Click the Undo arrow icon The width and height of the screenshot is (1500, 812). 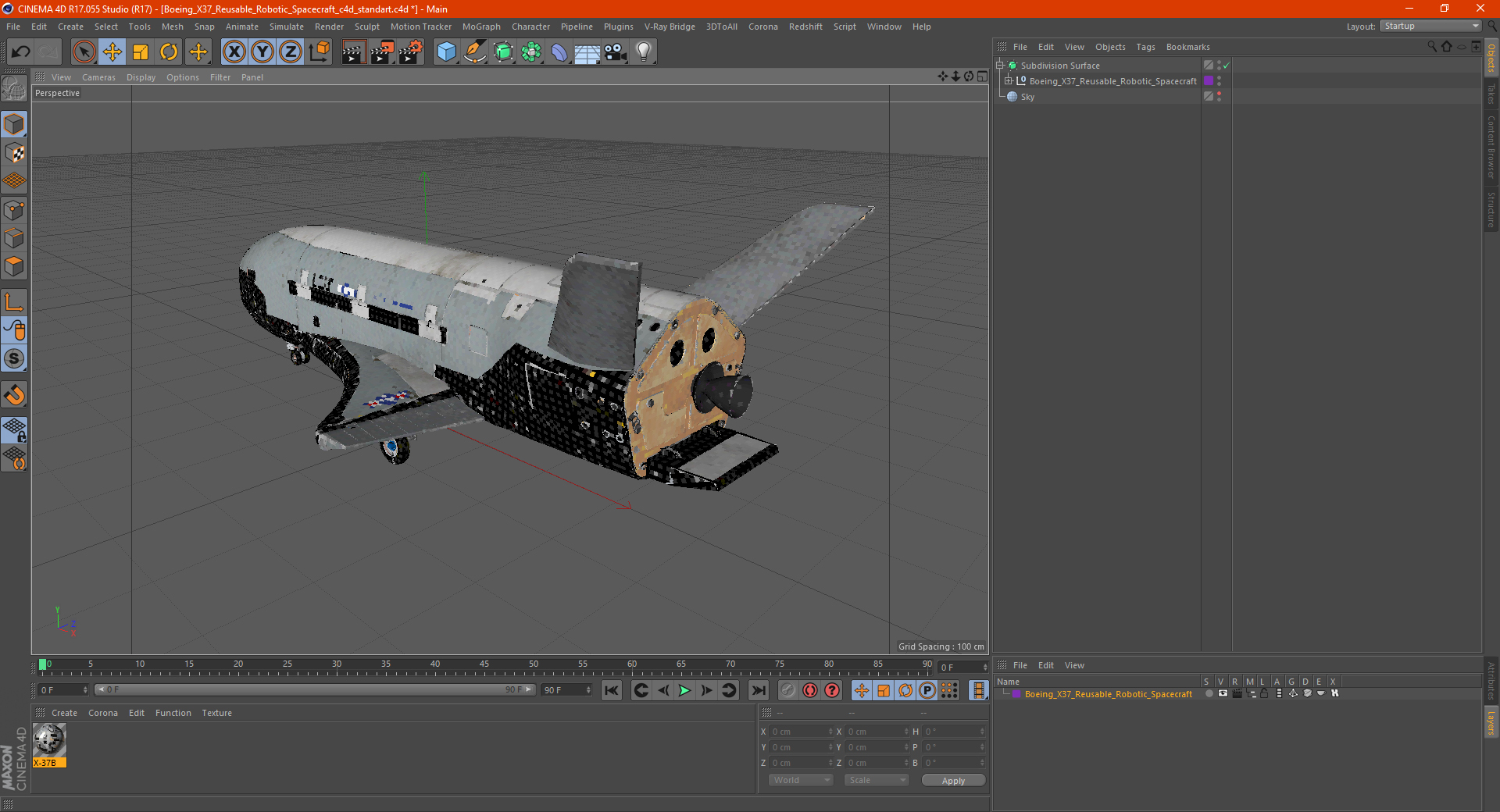point(21,52)
